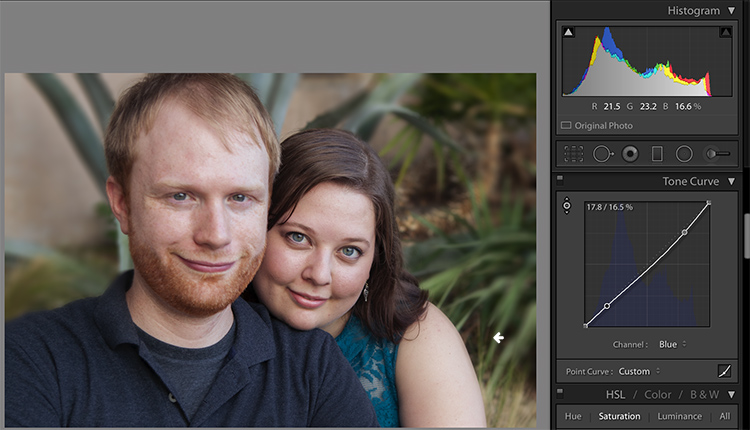Select the Radial Filter tool
This screenshot has height=430, width=750.
coord(684,154)
